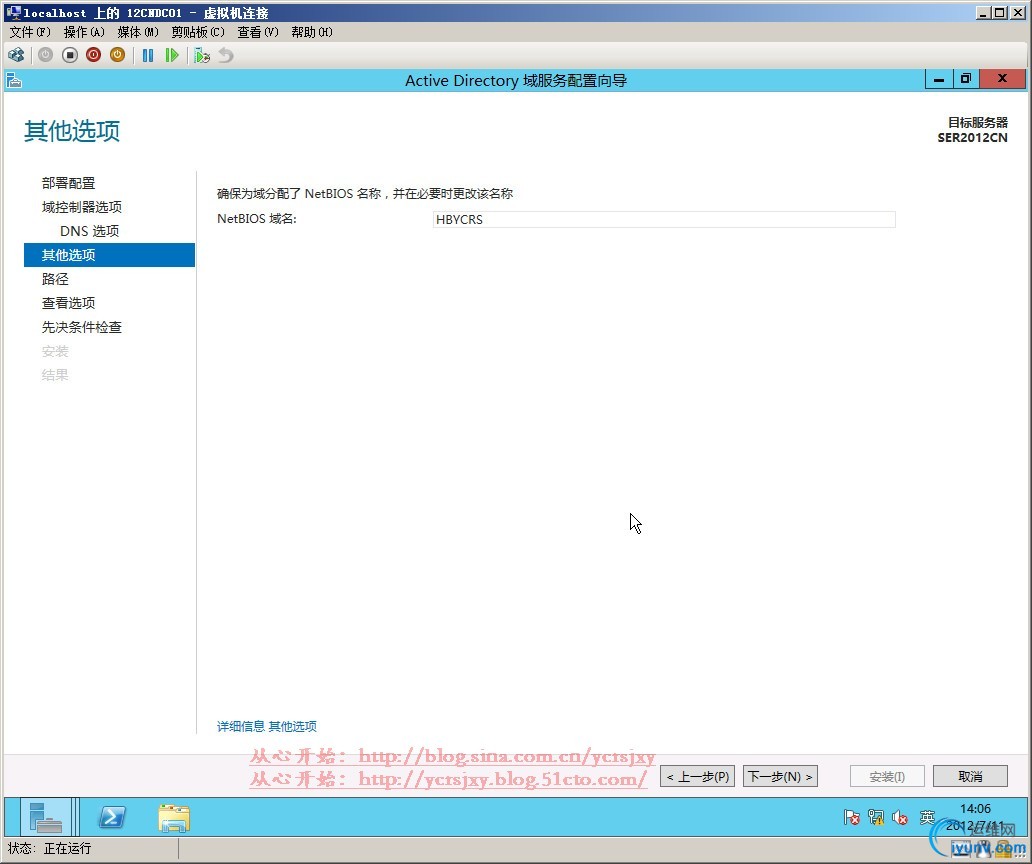Go to the DNS 选项 wizard step
This screenshot has width=1032, height=864.
90,231
